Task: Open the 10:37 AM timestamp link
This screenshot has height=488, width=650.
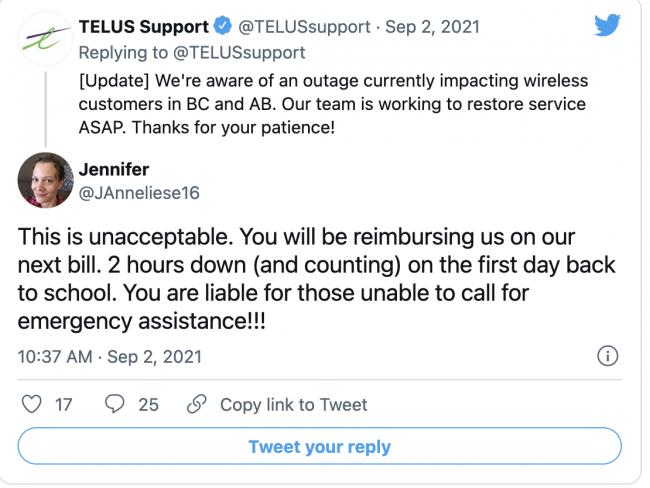Action: [110, 357]
